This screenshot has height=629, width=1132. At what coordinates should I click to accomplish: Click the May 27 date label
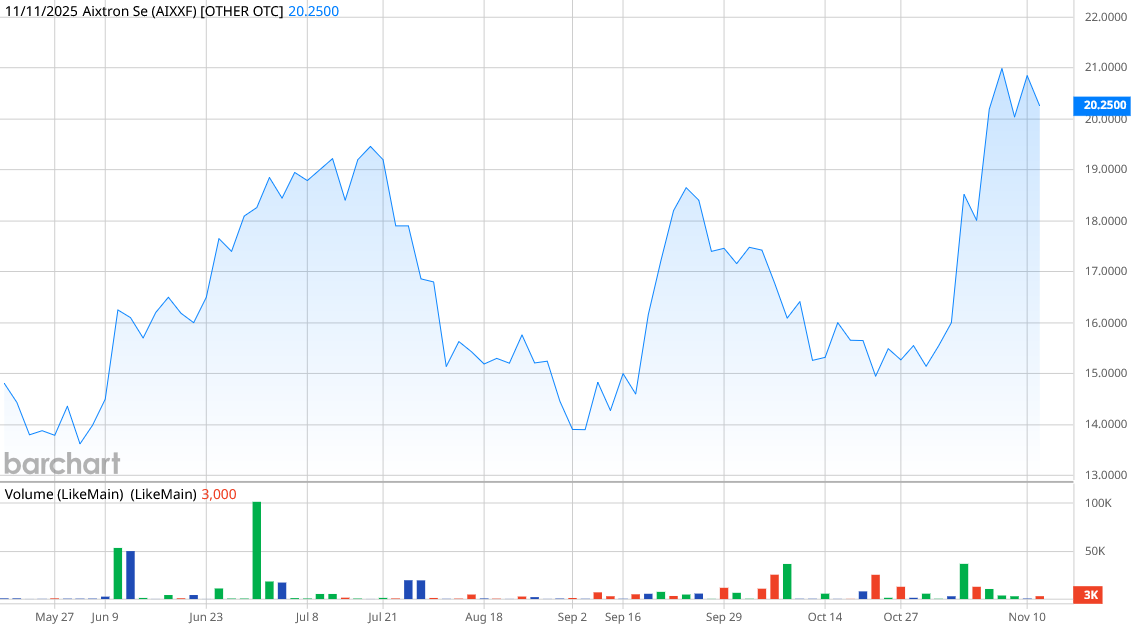pos(55,617)
